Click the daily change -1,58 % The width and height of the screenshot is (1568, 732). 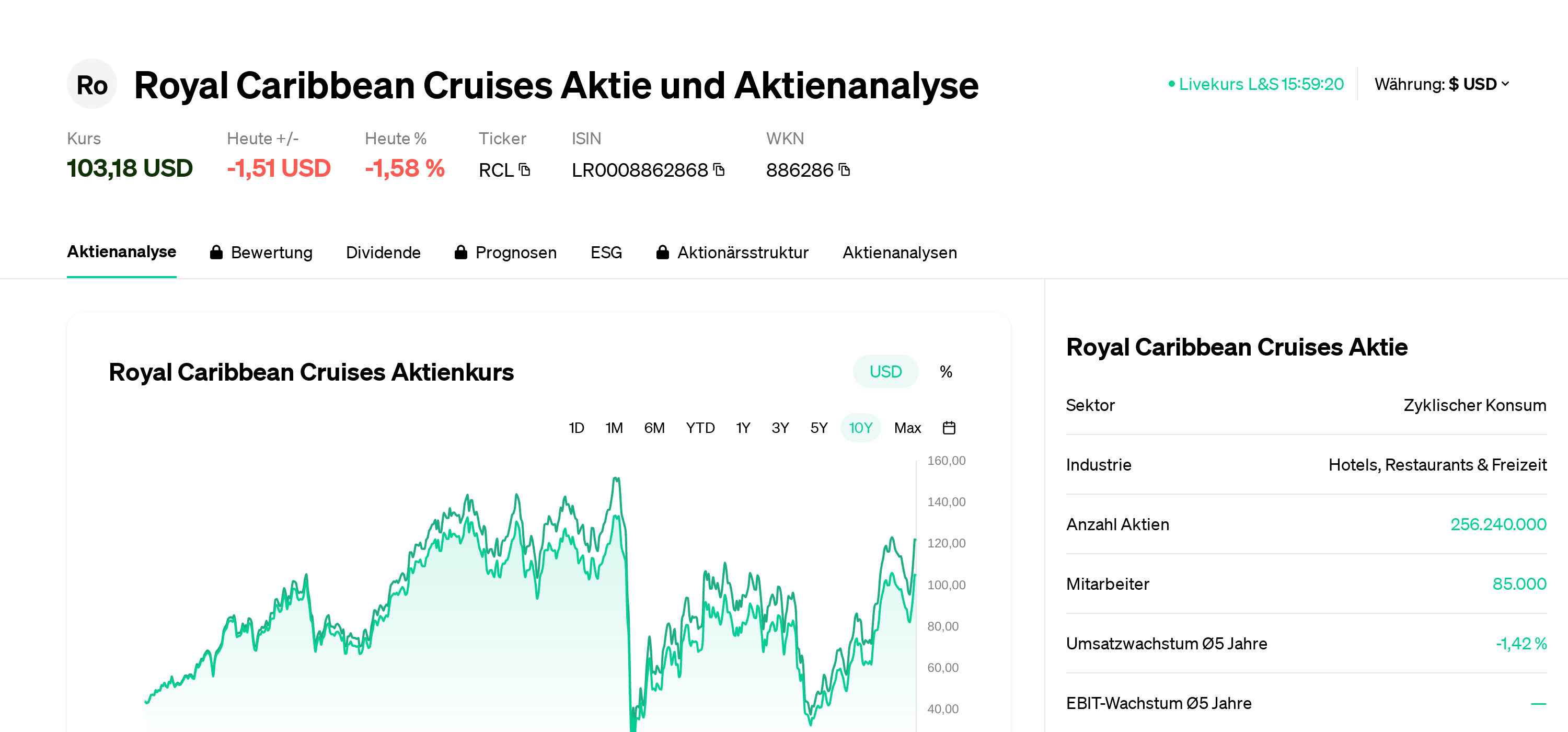pos(405,168)
